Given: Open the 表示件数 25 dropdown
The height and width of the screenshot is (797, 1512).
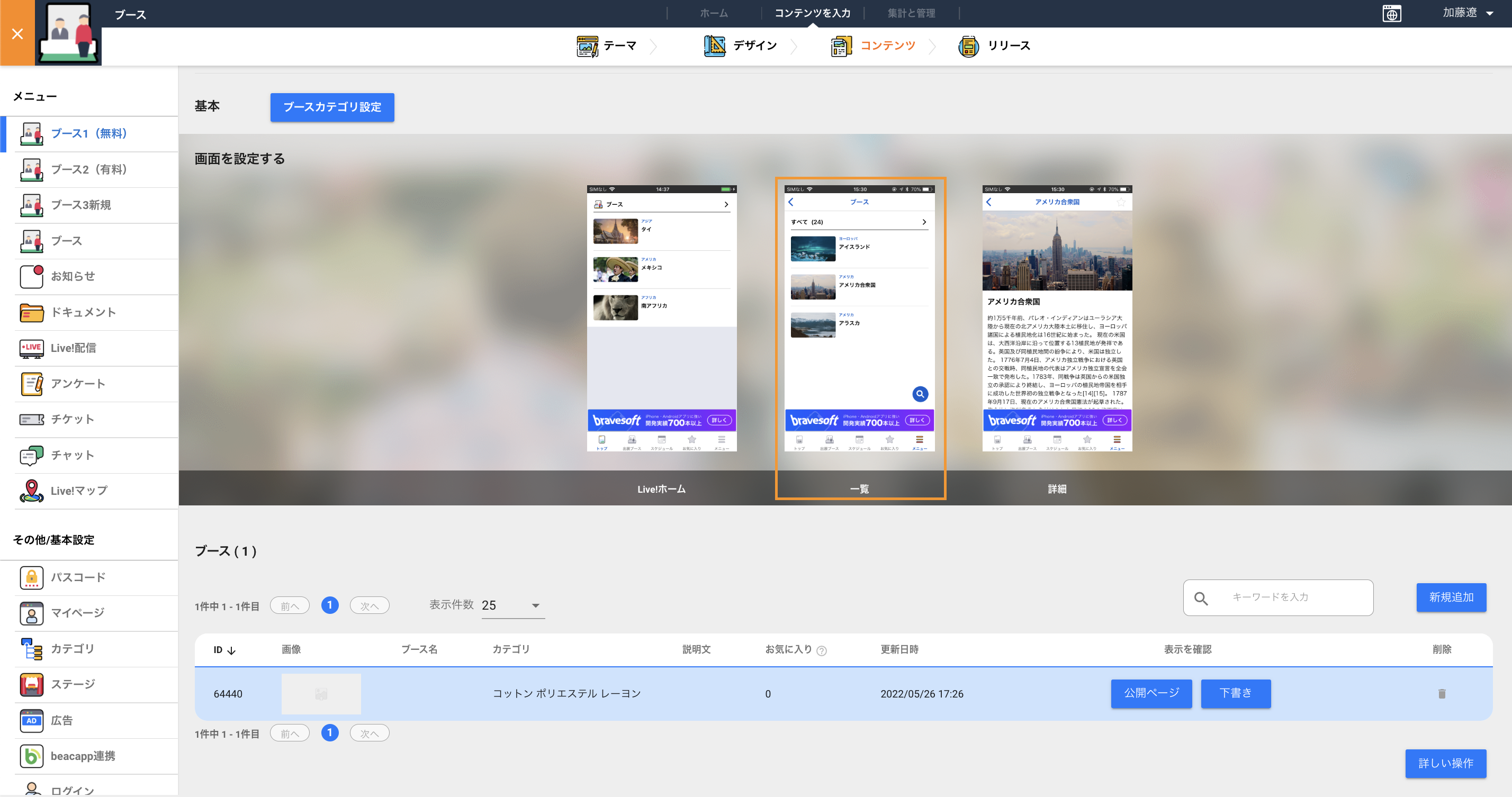Looking at the screenshot, I should (512, 605).
